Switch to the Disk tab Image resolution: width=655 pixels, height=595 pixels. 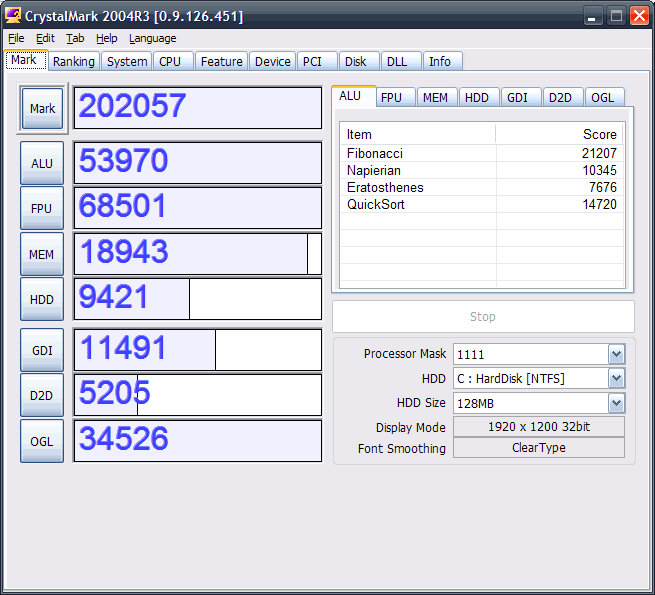point(359,61)
